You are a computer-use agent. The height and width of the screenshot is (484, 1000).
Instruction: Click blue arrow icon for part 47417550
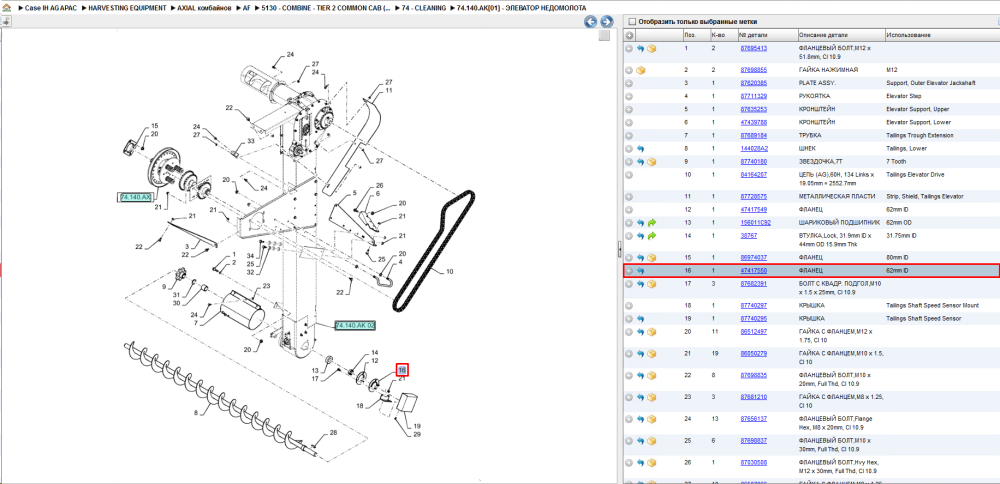(x=640, y=271)
